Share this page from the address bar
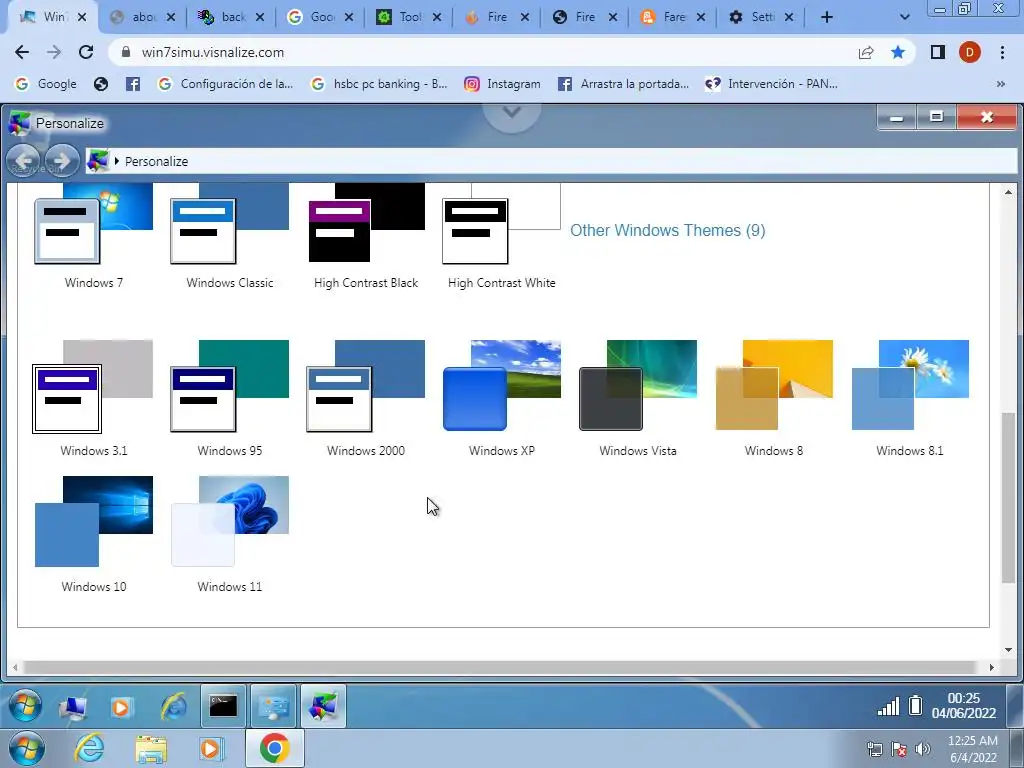 tap(866, 52)
